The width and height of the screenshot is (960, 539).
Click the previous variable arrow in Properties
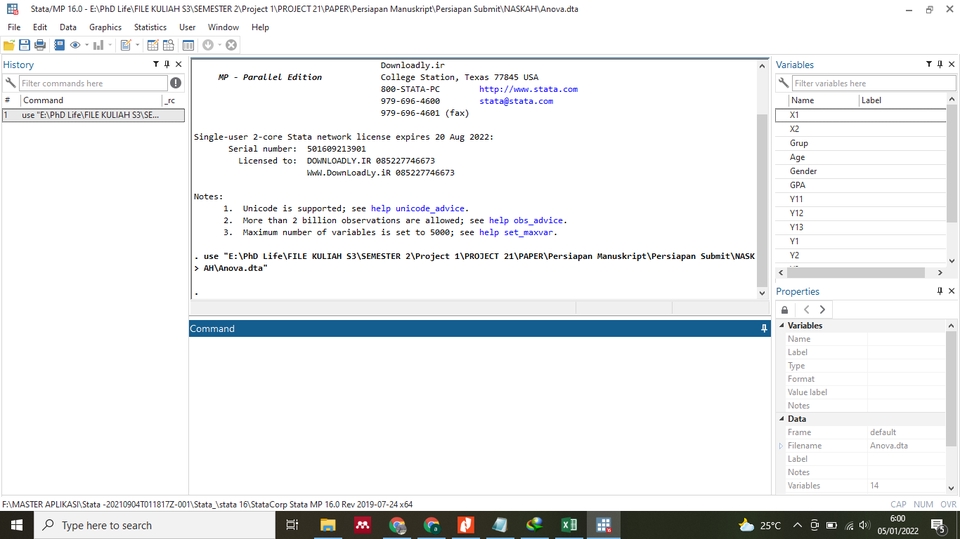[806, 310]
